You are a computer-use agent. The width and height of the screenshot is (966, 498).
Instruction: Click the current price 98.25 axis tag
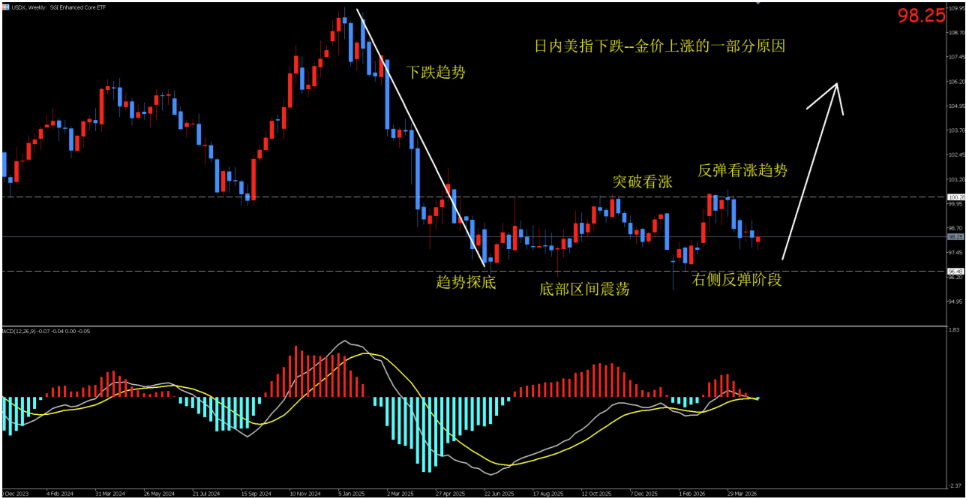coord(955,237)
